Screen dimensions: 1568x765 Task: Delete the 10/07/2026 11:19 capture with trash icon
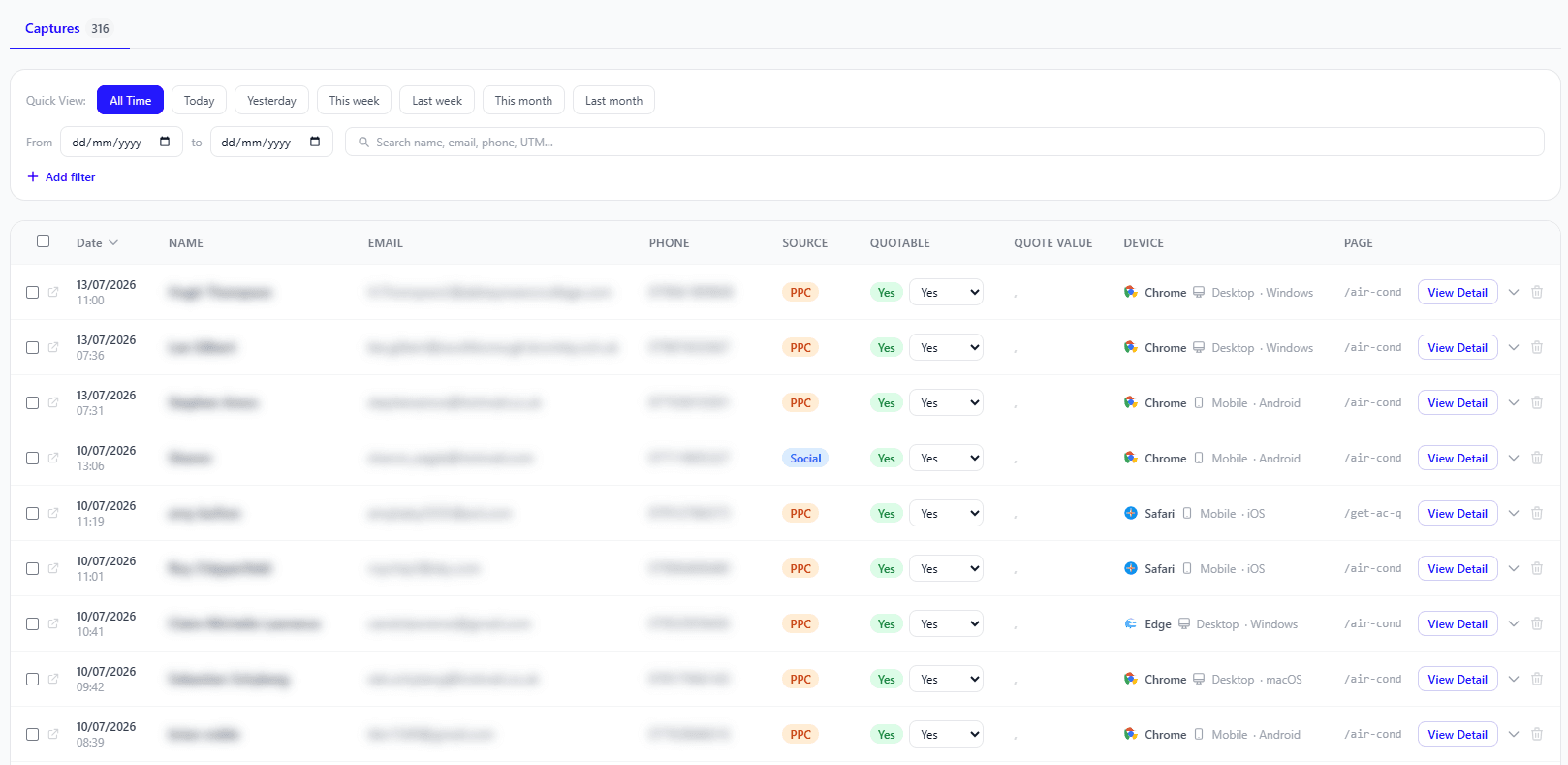click(1537, 513)
